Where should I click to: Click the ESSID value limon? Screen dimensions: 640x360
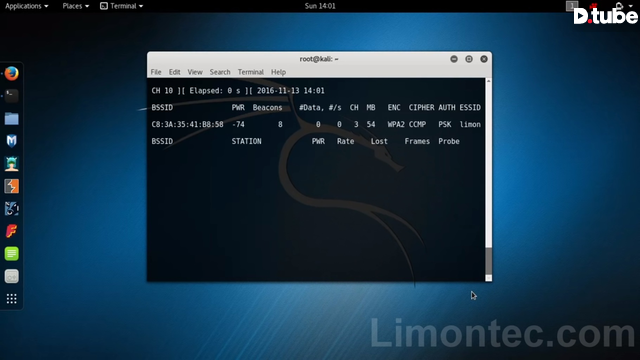click(470, 124)
